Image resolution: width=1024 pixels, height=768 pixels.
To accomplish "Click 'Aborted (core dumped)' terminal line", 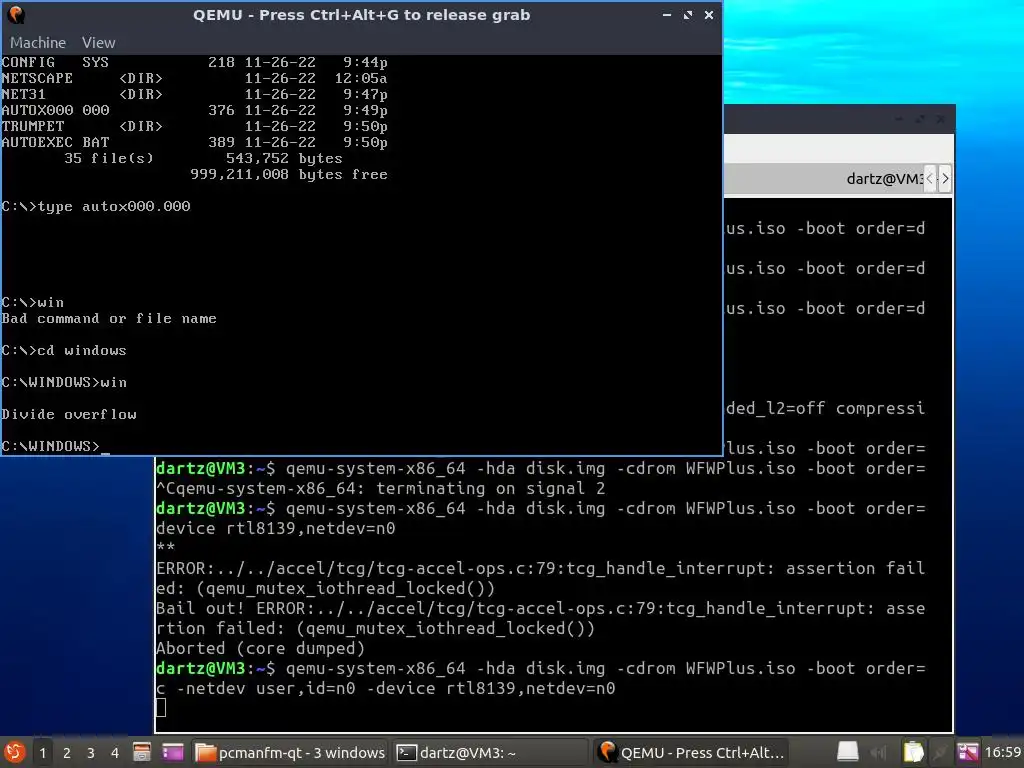I will (260, 648).
